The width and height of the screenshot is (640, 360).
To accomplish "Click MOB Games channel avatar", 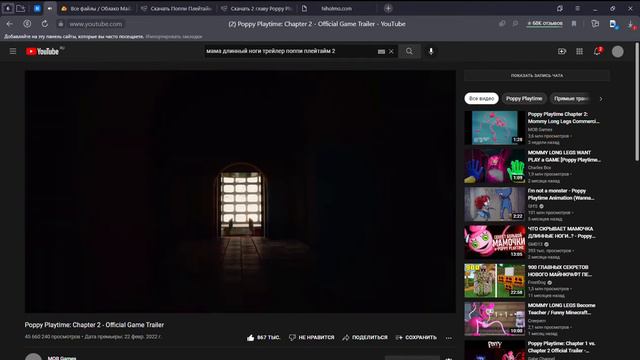I will pyautogui.click(x=33, y=357).
